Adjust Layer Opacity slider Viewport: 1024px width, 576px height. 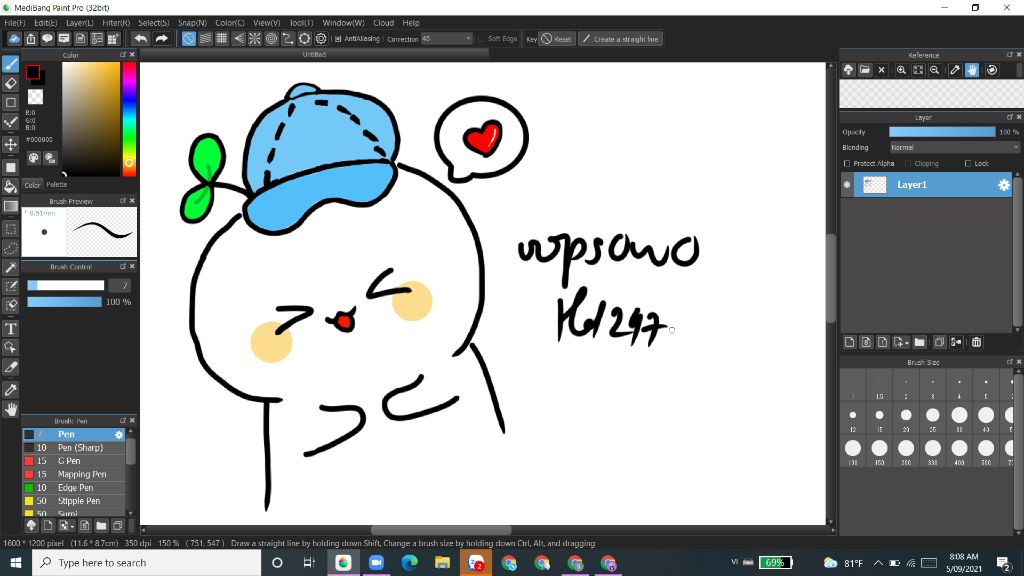click(x=942, y=132)
